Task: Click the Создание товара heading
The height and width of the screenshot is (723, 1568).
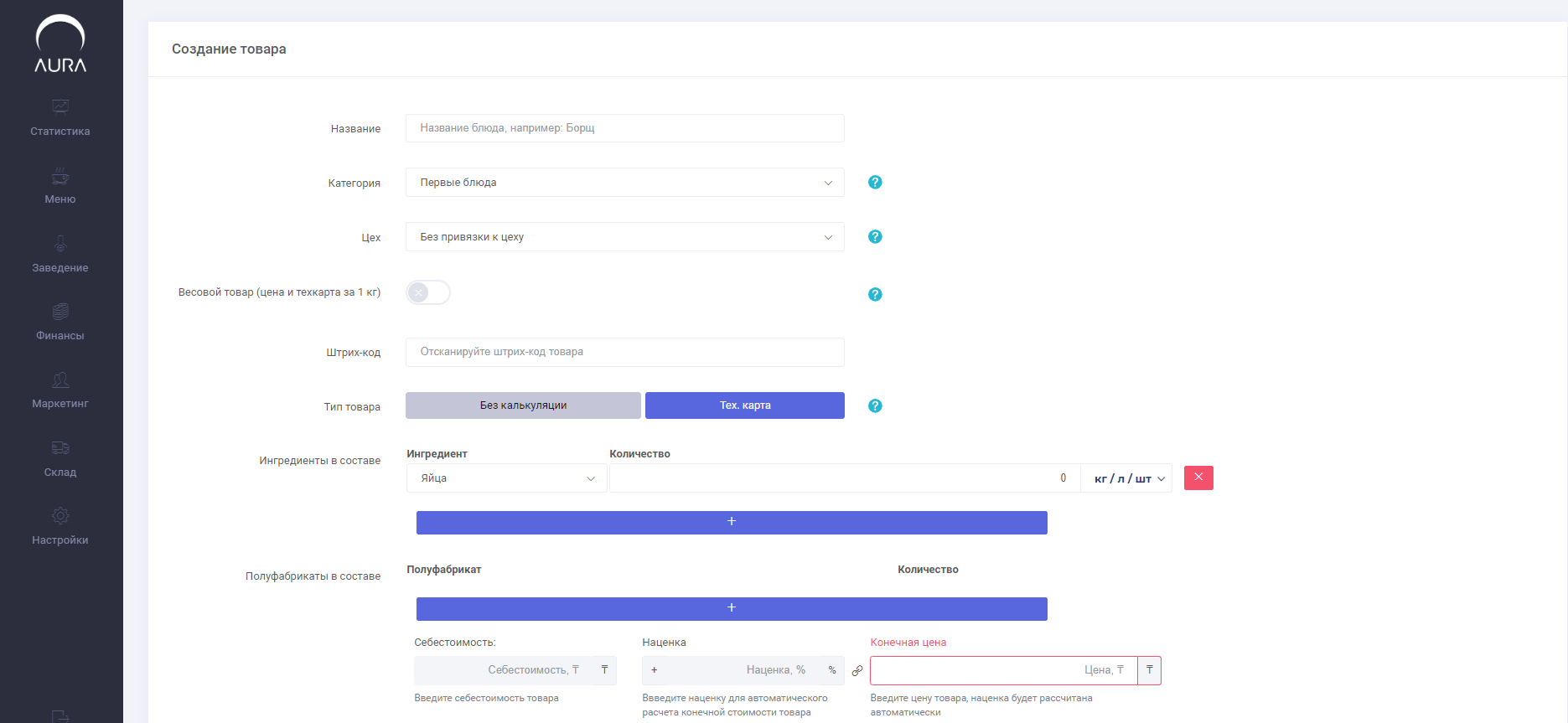Action: (x=229, y=49)
